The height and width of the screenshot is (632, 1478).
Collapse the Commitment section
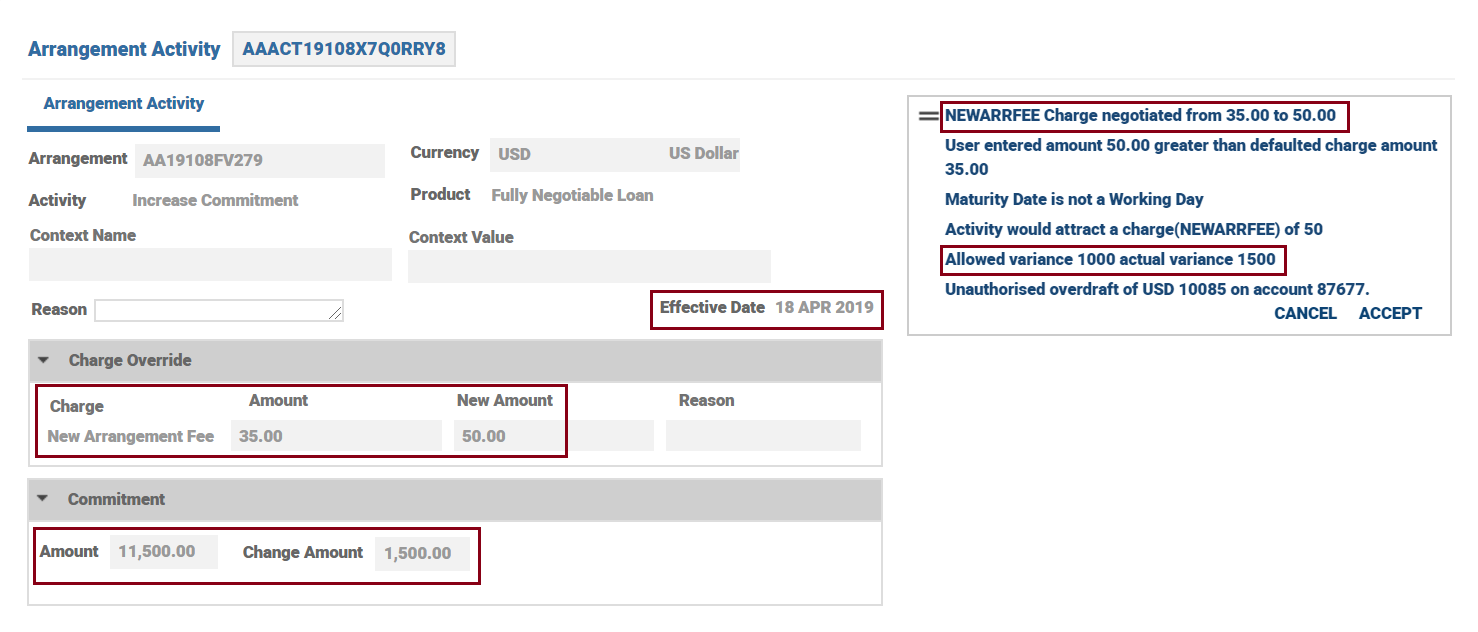point(43,499)
